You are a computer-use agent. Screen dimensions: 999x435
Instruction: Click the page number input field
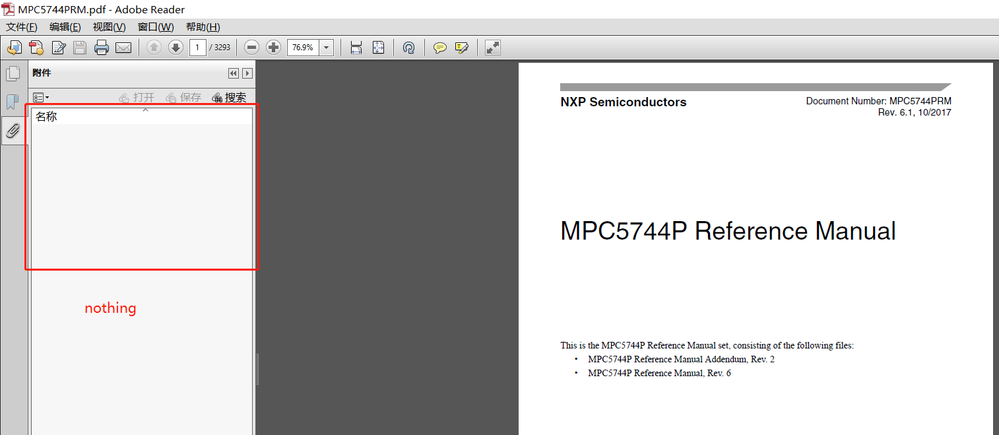pos(198,47)
